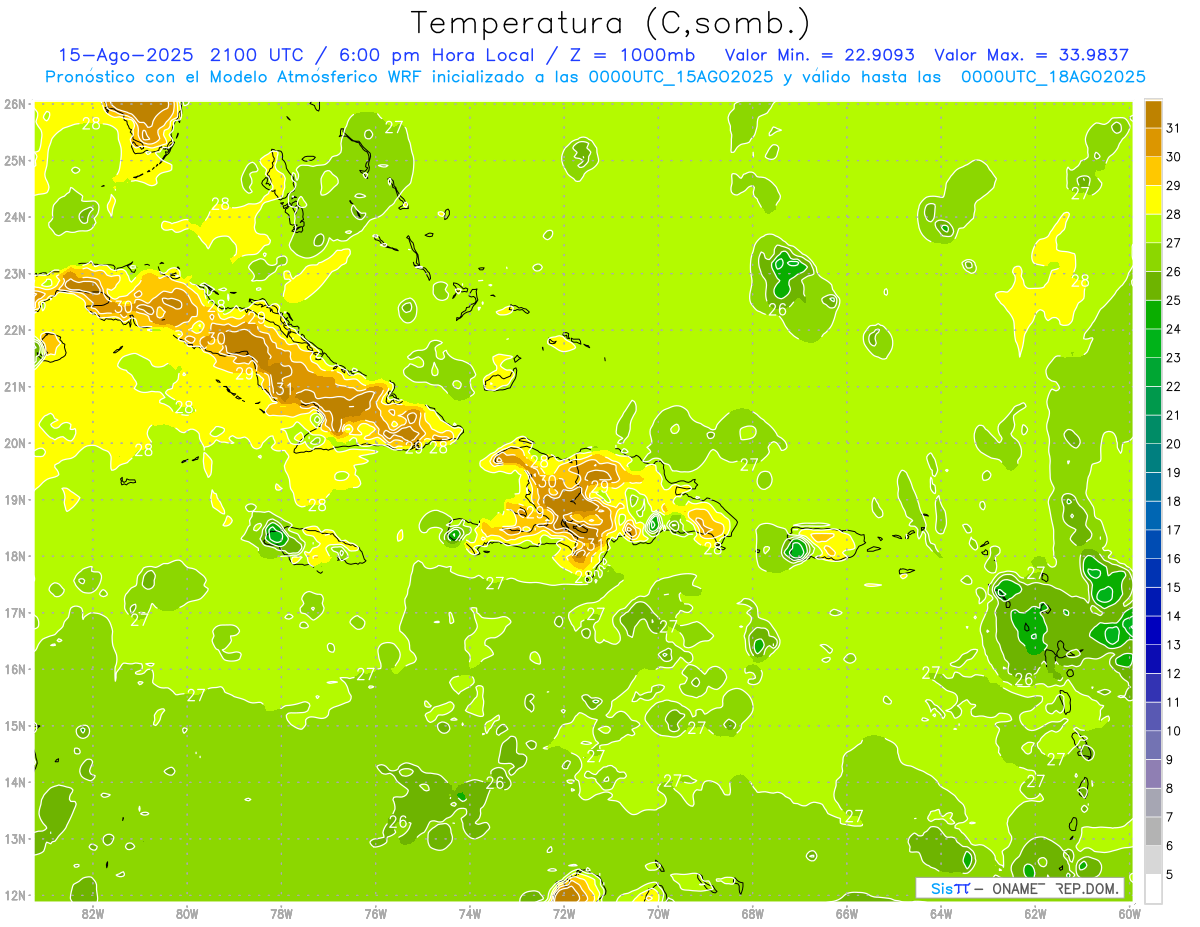Click the "78W" longitude axis label
The height and width of the screenshot is (927, 1200).
[281, 914]
